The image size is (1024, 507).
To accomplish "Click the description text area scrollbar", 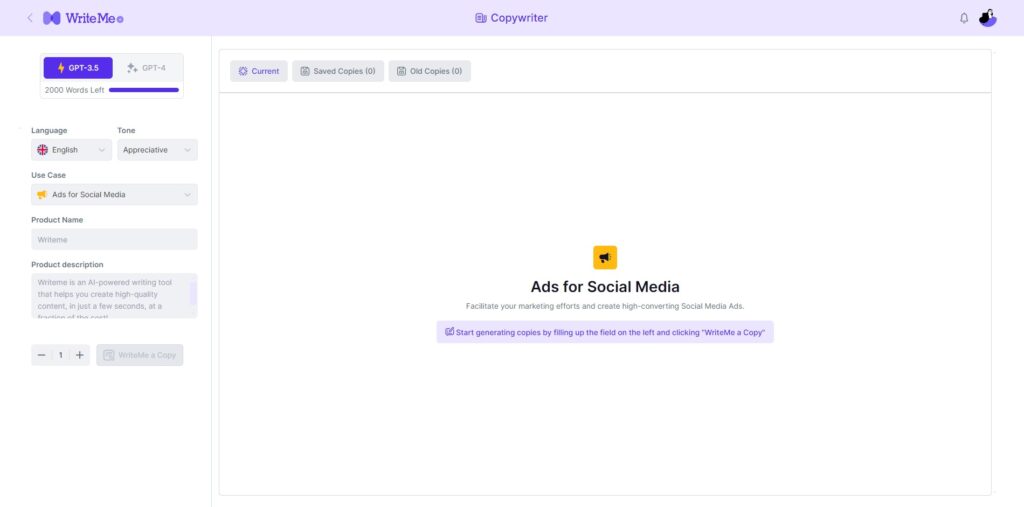I will [x=193, y=294].
